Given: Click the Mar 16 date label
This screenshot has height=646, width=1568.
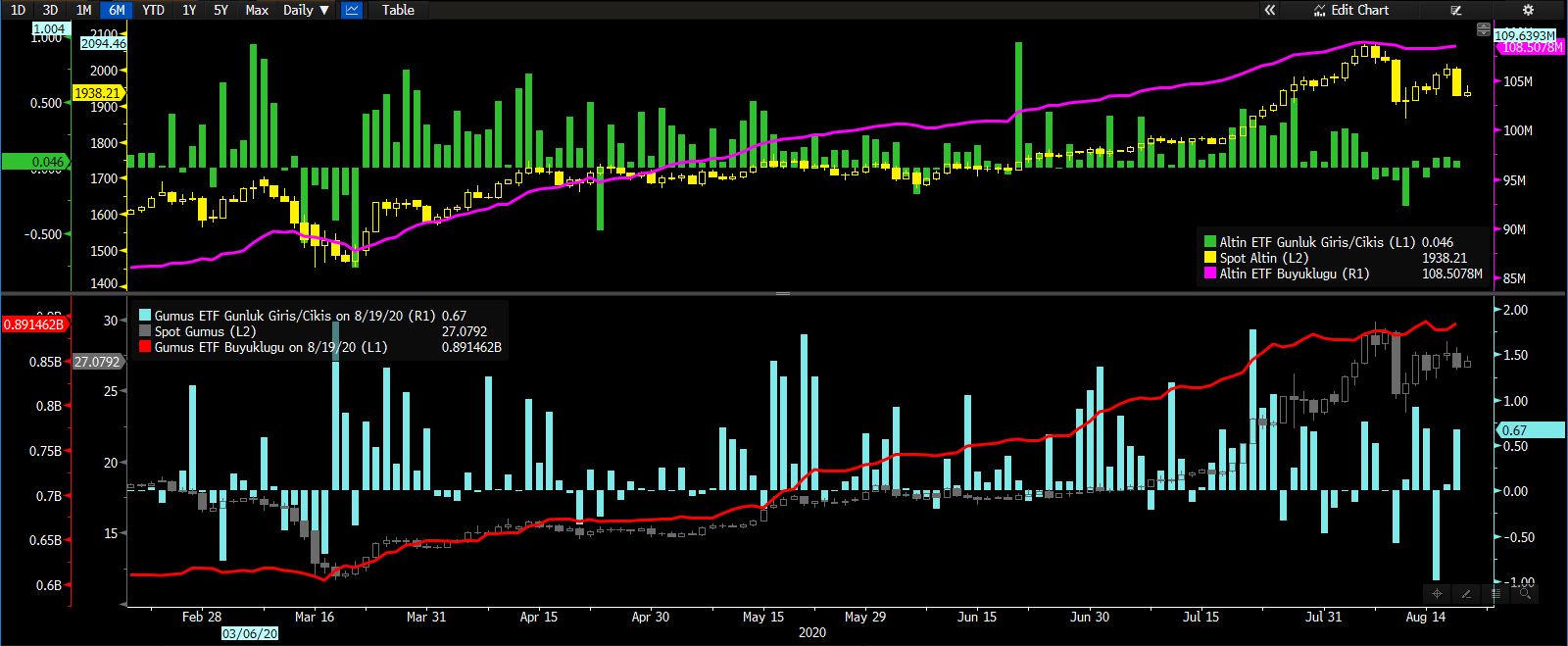Looking at the screenshot, I should 315,617.
